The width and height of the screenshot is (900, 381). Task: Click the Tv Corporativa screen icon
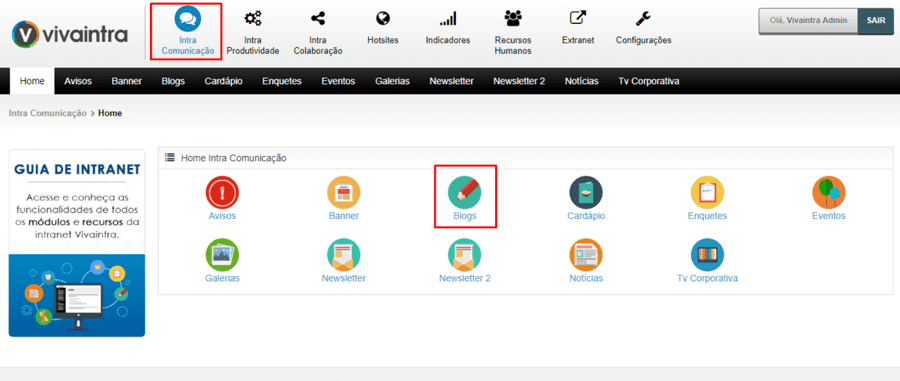[707, 255]
